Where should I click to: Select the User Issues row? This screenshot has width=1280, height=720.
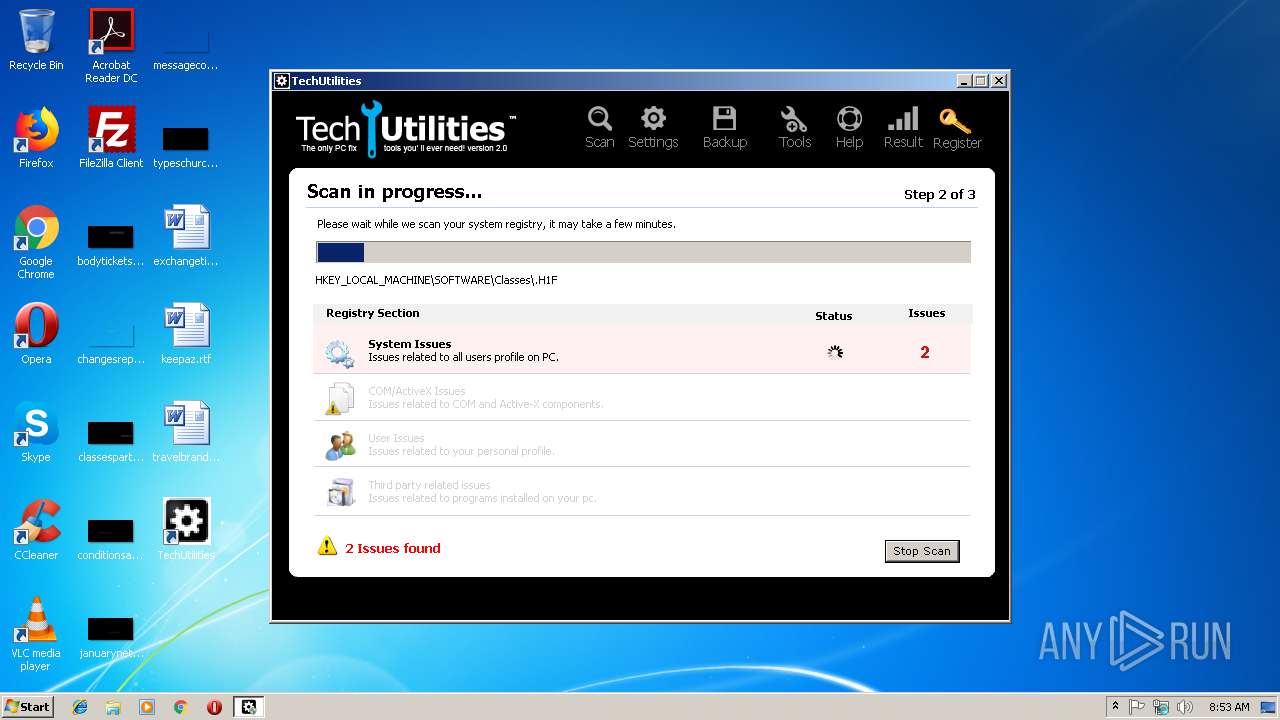641,444
